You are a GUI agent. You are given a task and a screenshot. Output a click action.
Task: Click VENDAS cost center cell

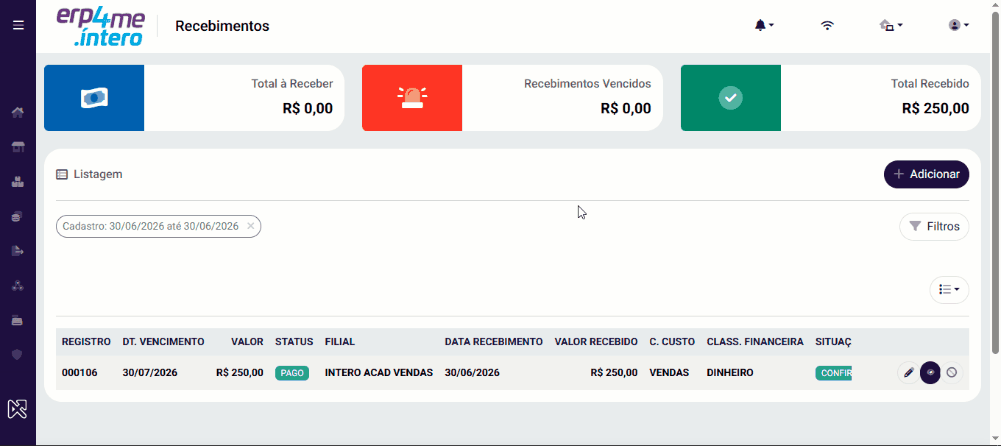[x=669, y=373]
